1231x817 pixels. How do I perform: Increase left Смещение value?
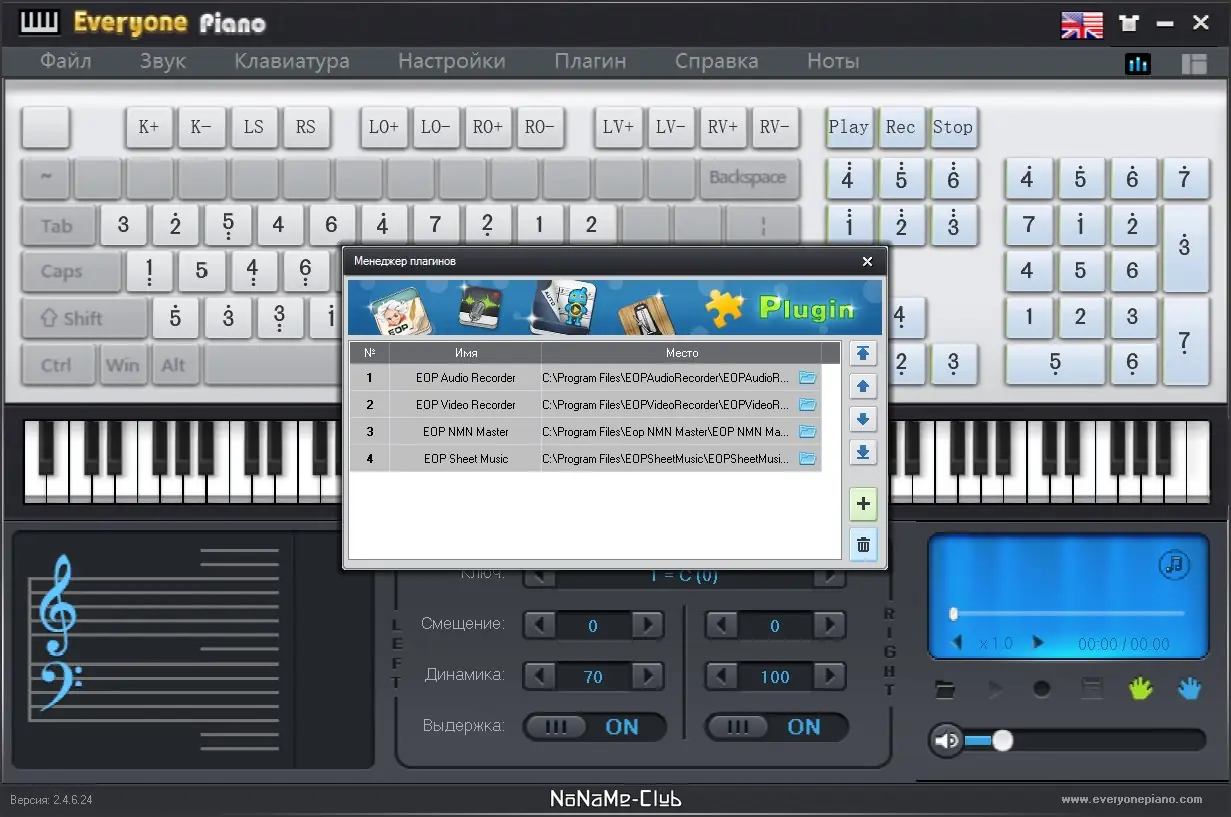click(647, 626)
